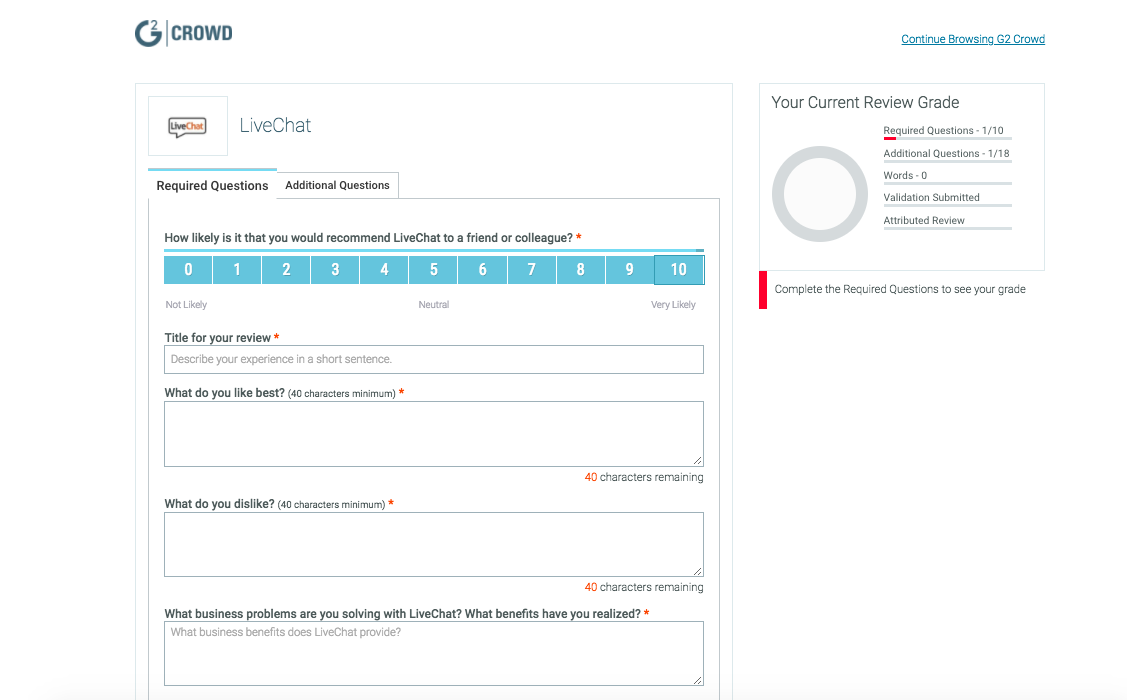Click the Your Current Review Grade heading
This screenshot has width=1127, height=700.
[865, 102]
